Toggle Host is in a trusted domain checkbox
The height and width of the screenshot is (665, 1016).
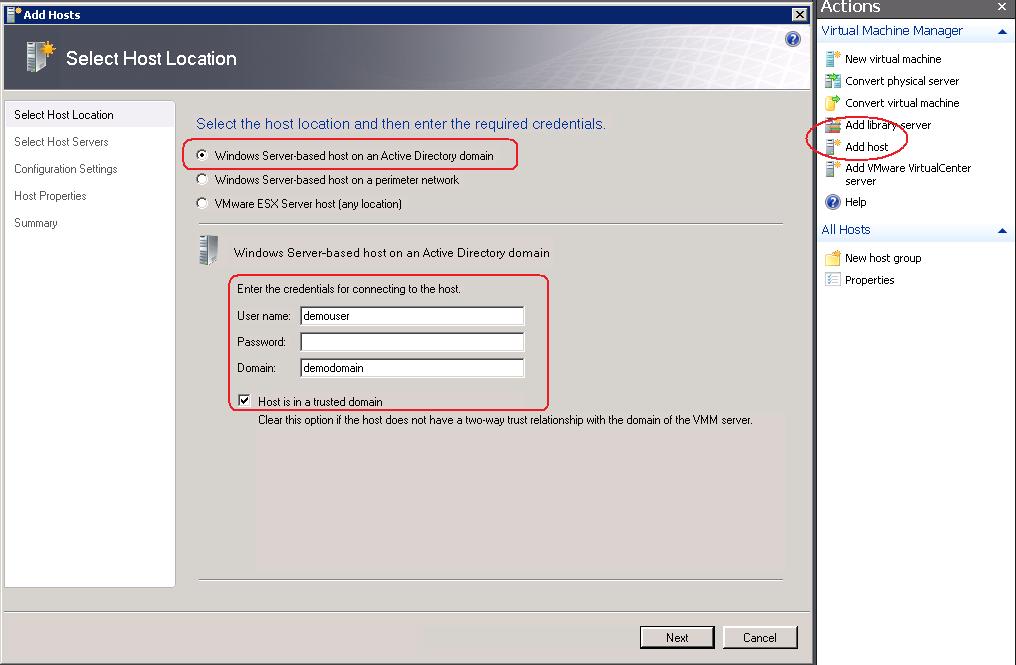click(244, 401)
